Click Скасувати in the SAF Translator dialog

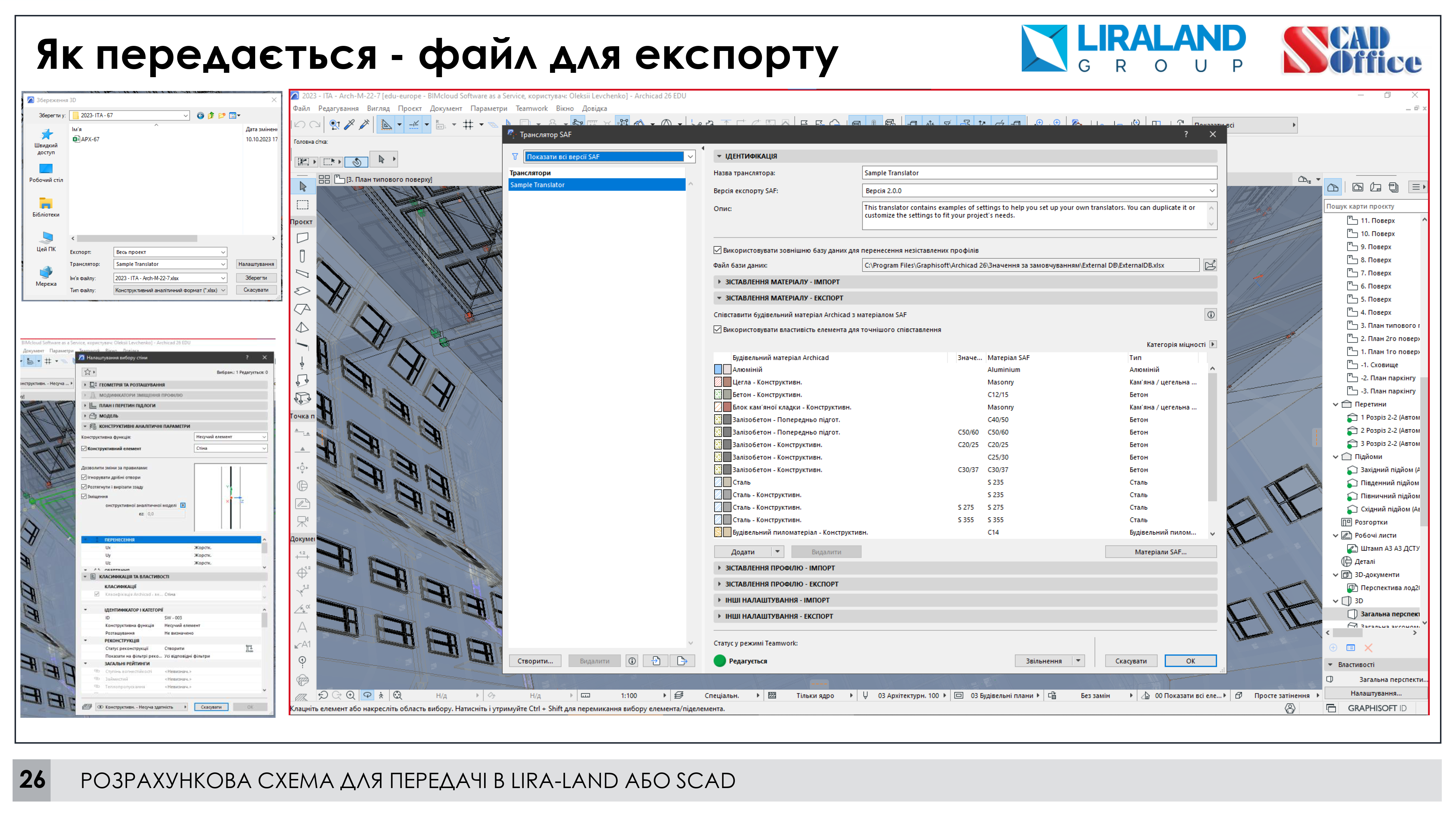point(1131,661)
